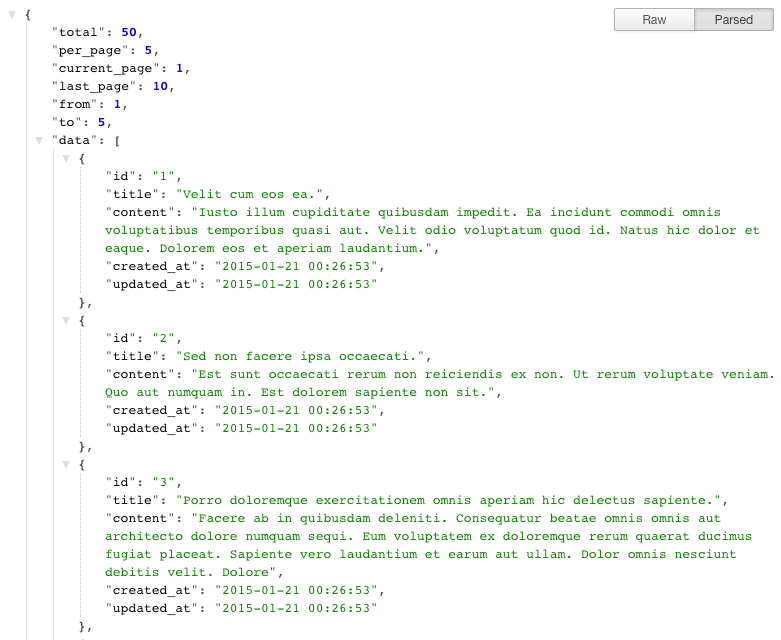
Task: Click the title starting "Porro doloremque exercitationem"
Action: click(448, 500)
